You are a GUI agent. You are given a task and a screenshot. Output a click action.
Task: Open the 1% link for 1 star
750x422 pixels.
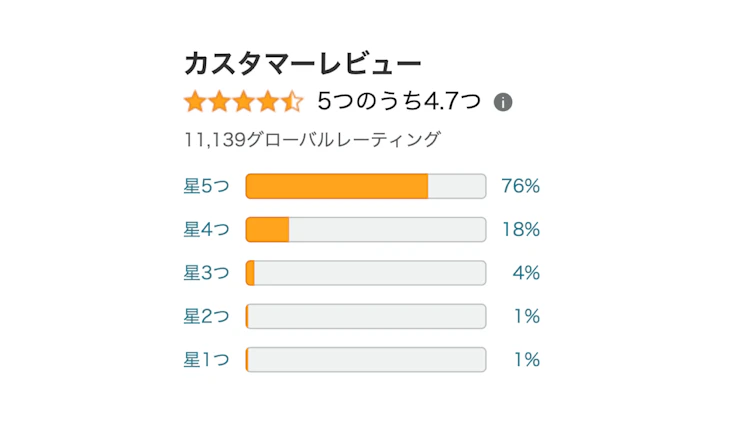point(527,359)
